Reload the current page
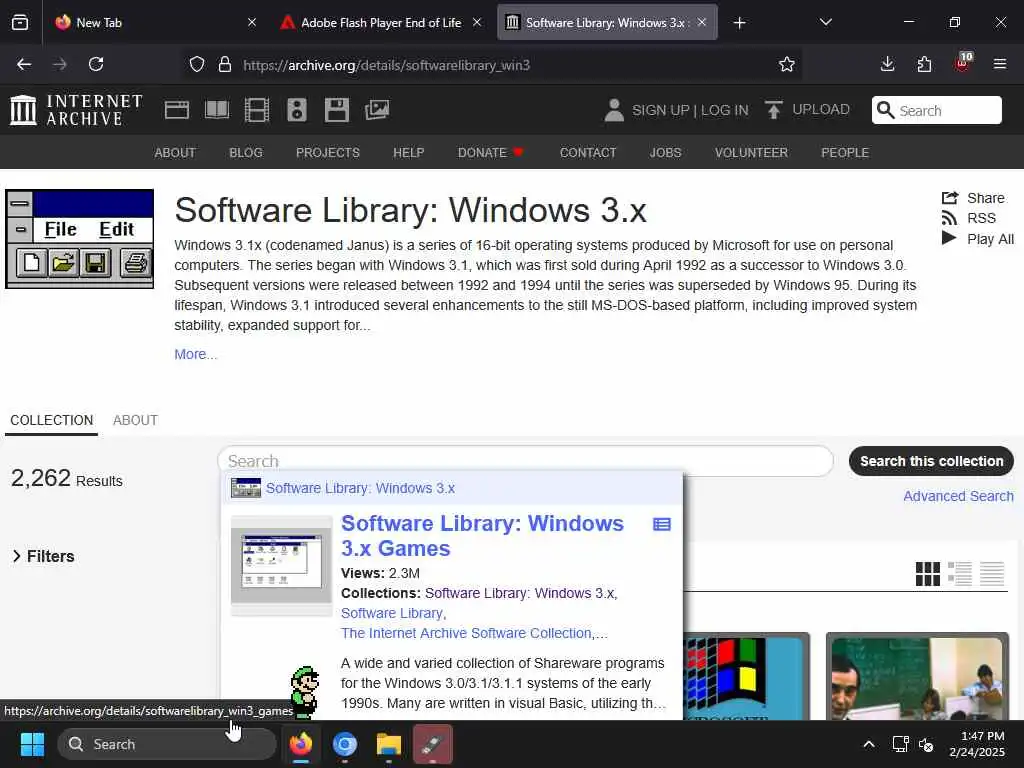This screenshot has width=1024, height=768. pyautogui.click(x=96, y=64)
